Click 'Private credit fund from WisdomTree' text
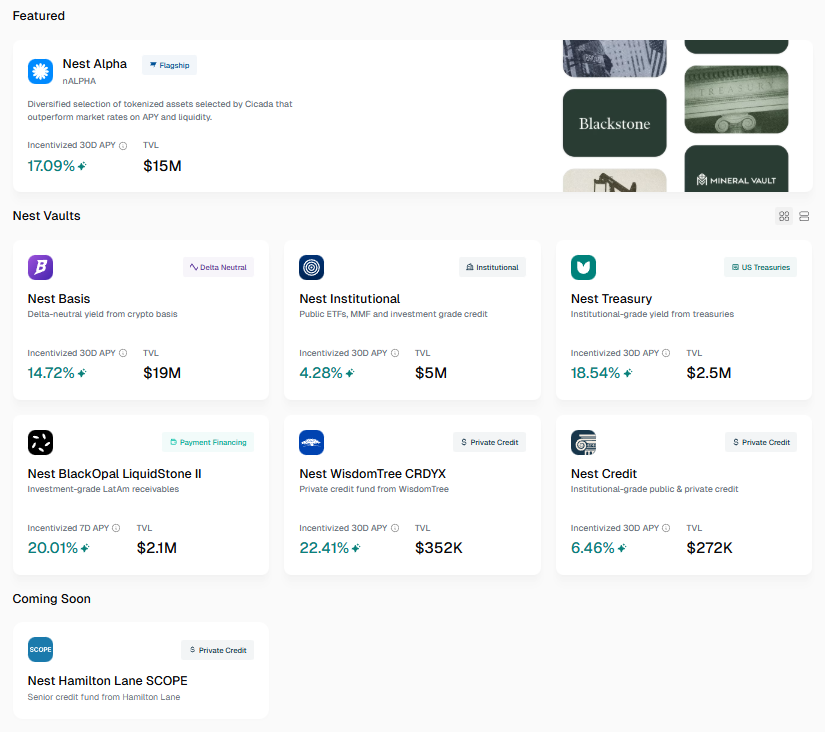Screen dimensions: 825x732 (374, 489)
